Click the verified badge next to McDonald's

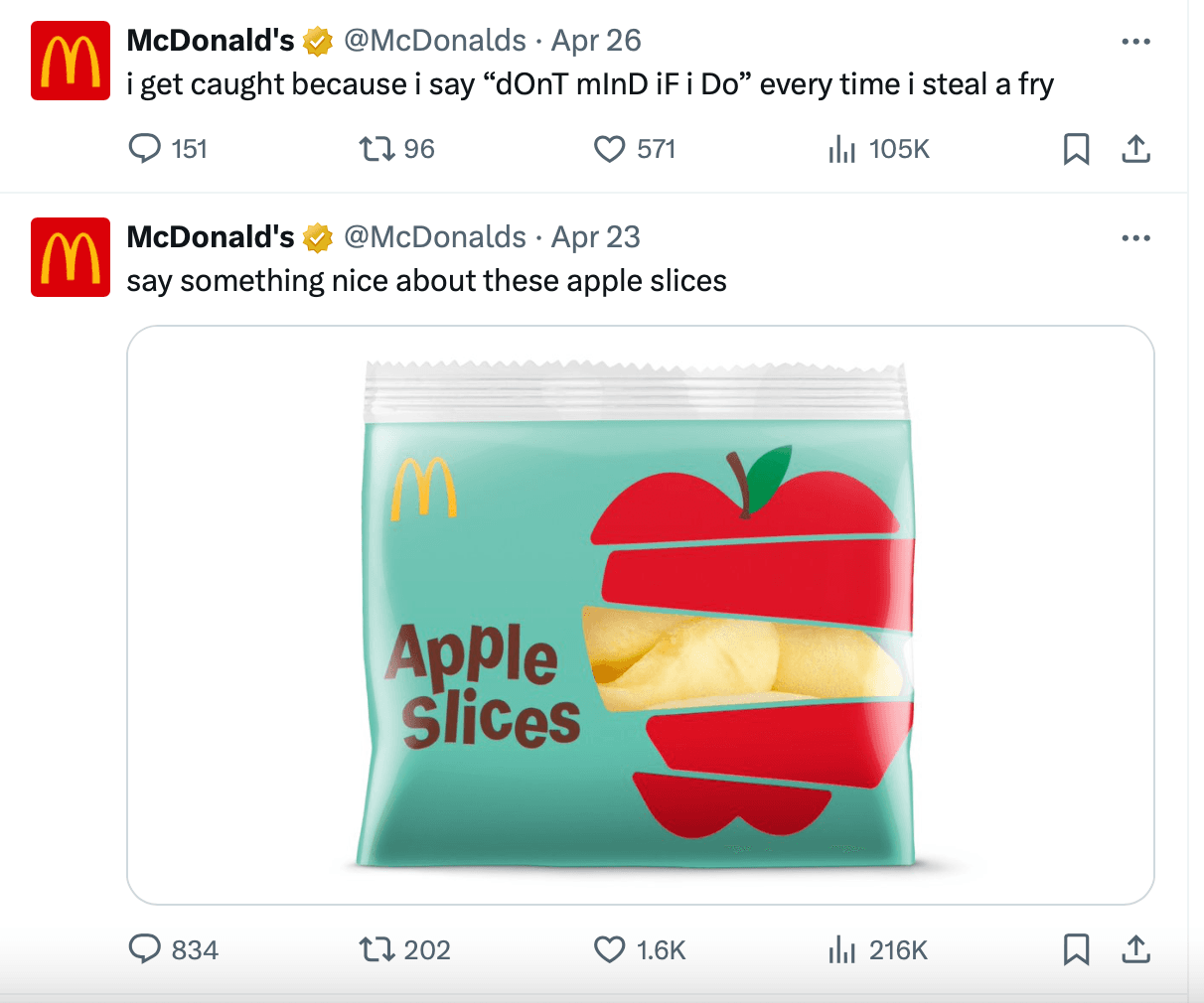[x=316, y=40]
